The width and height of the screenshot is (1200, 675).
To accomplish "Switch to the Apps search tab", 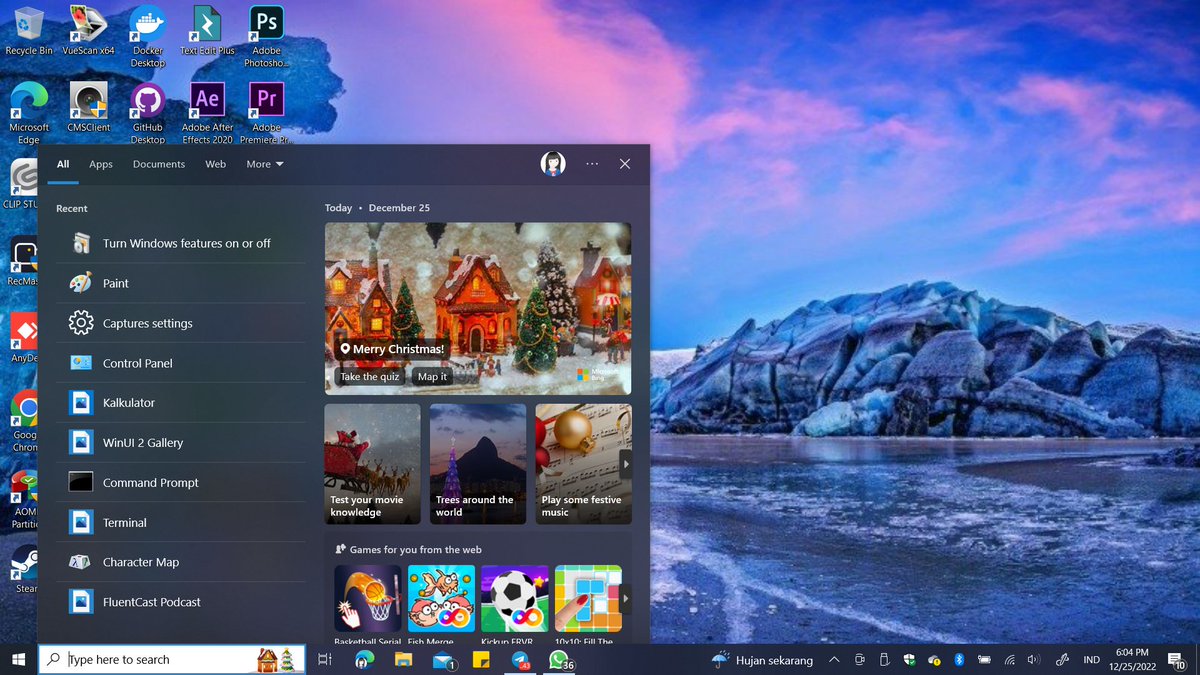I will pyautogui.click(x=101, y=164).
